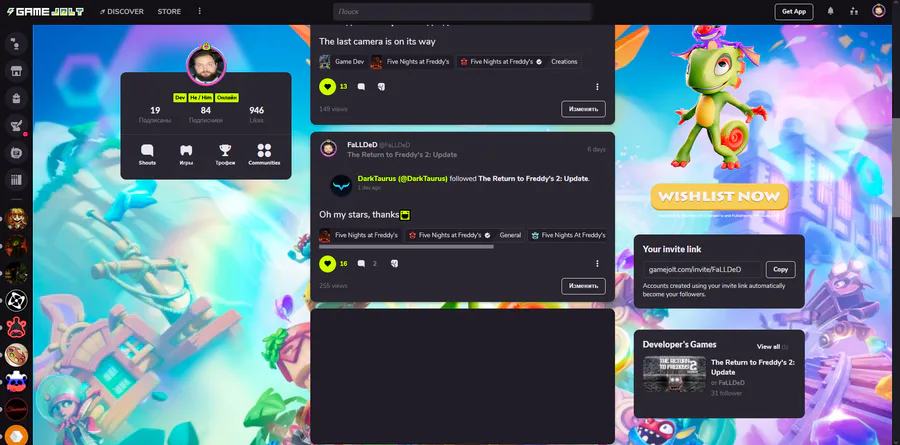Viewport: 900px width, 445px height.
Task: Open the white geometric circle community icon
Action: click(x=17, y=300)
